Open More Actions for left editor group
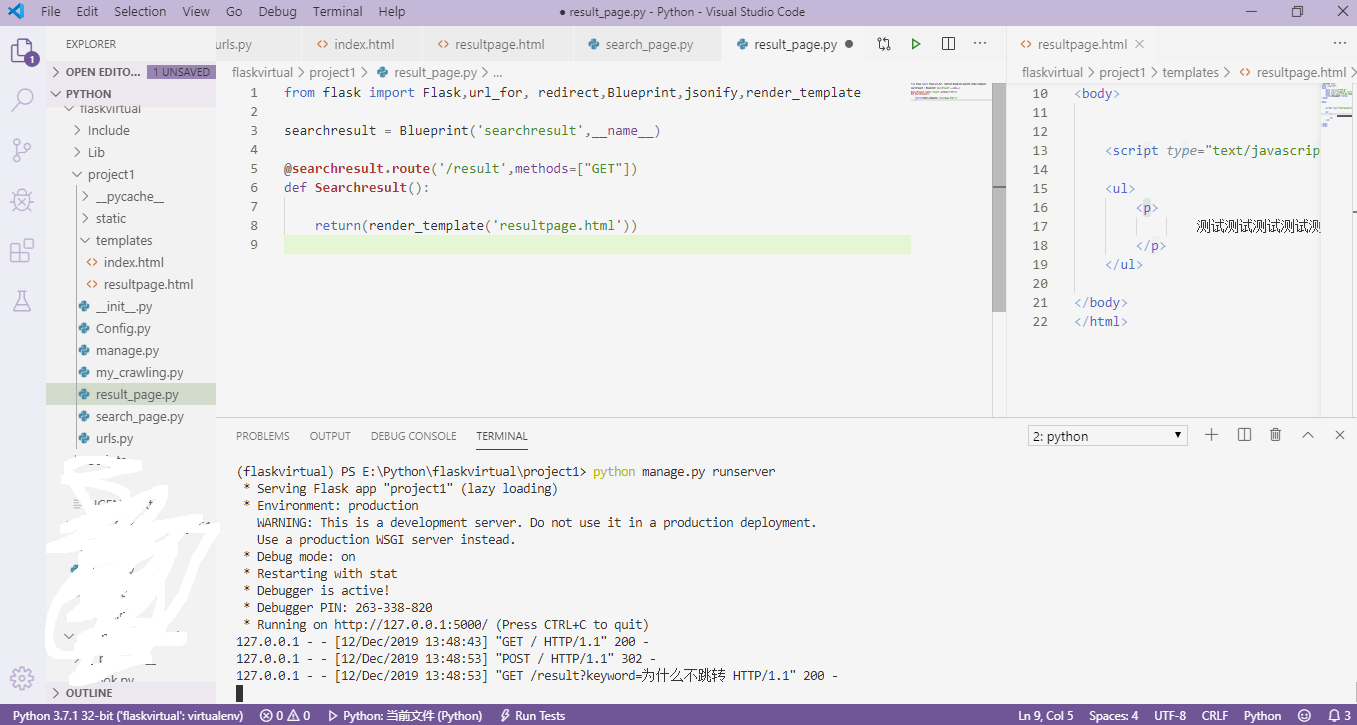 pos(980,44)
